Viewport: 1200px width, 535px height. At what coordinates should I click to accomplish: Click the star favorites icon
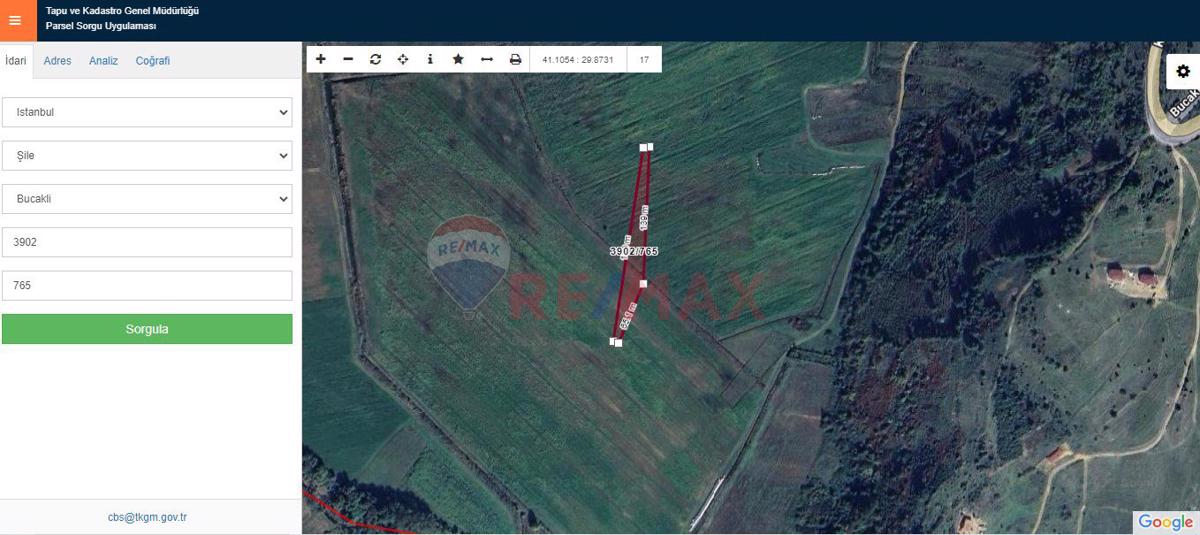point(458,59)
